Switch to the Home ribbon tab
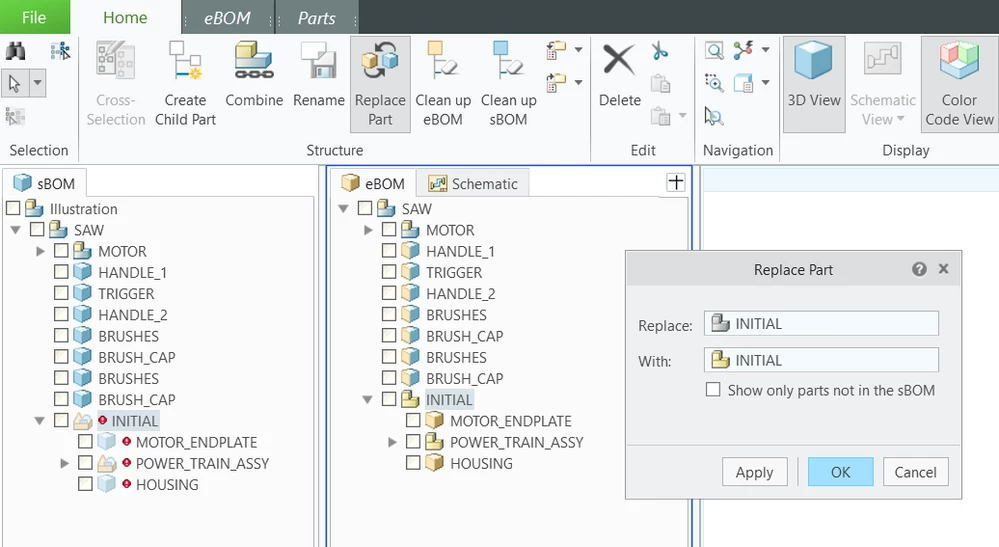Image resolution: width=999 pixels, height=547 pixels. (x=125, y=17)
